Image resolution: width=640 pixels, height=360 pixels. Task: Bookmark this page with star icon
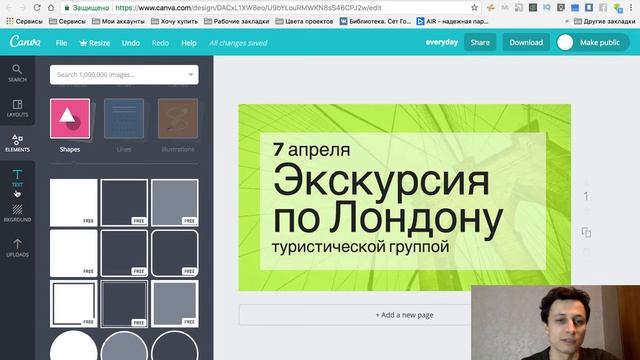[474, 8]
